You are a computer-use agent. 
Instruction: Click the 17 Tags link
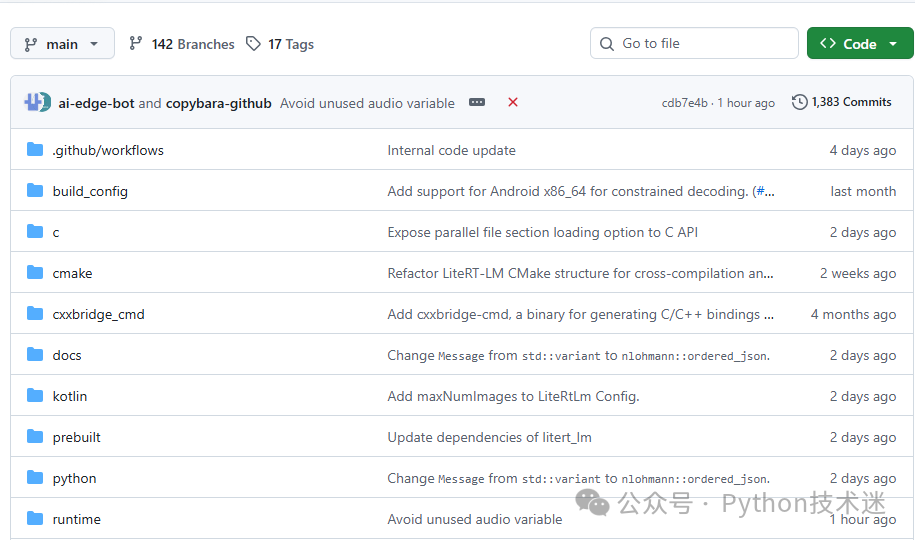pyautogui.click(x=291, y=44)
